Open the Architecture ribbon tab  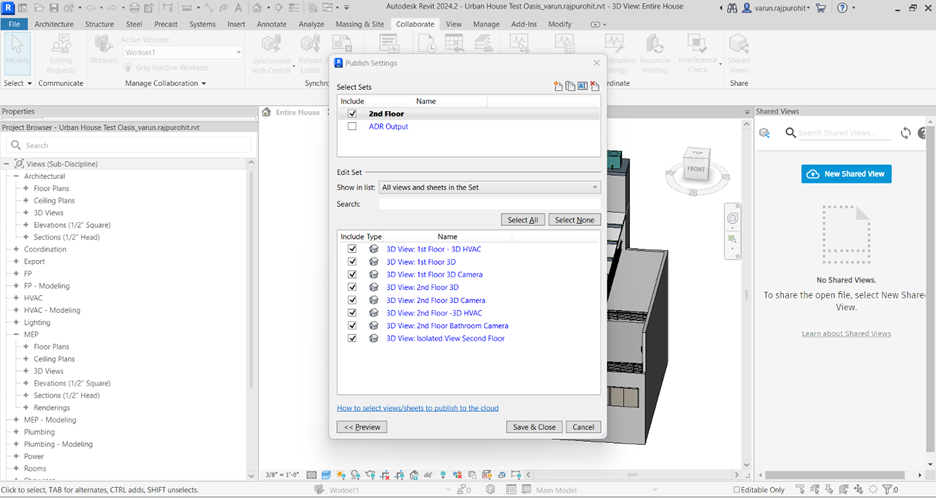[x=54, y=24]
